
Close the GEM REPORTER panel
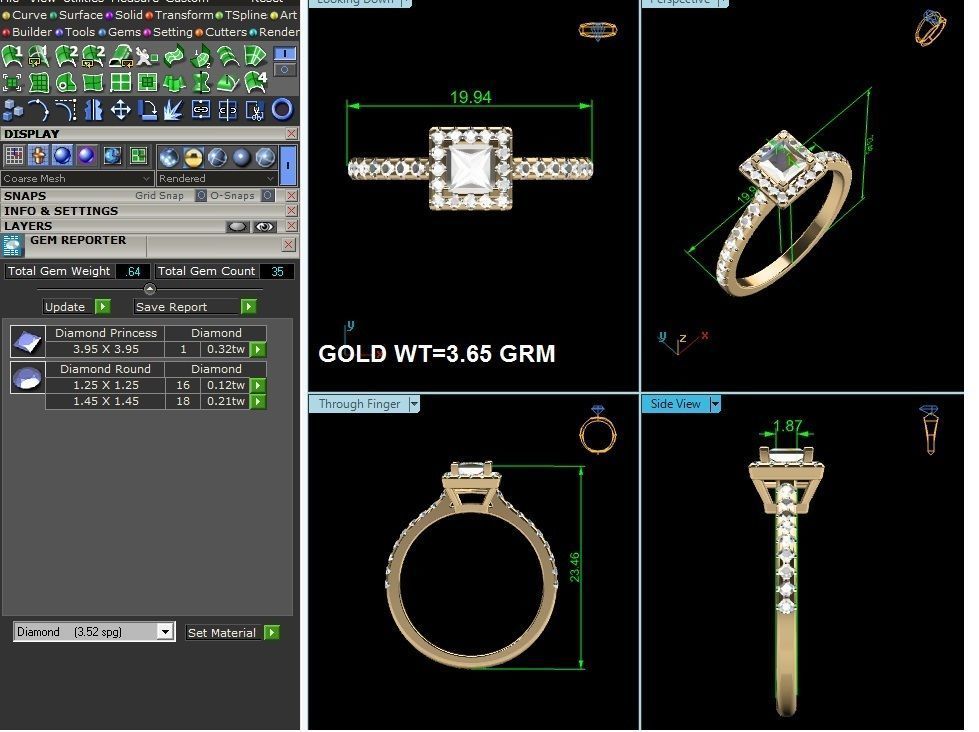(x=288, y=244)
